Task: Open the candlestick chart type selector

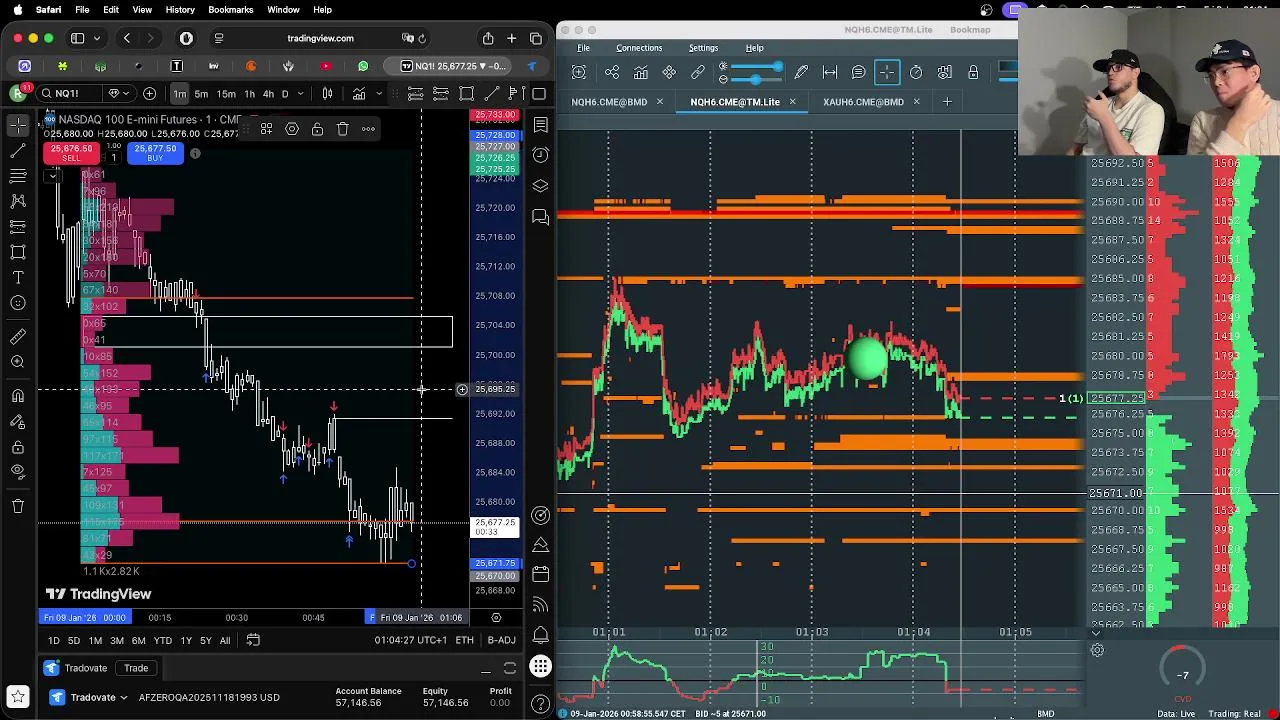Action: coord(327,94)
